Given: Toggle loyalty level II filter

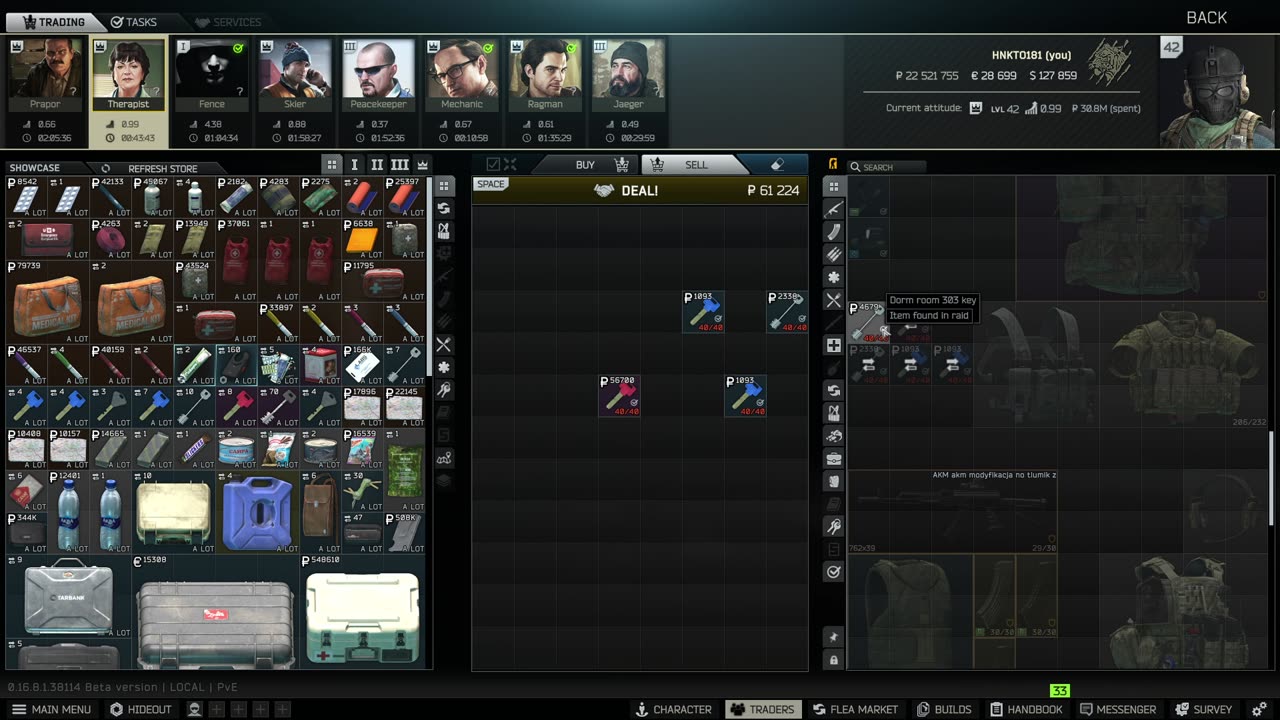Looking at the screenshot, I should 377,165.
